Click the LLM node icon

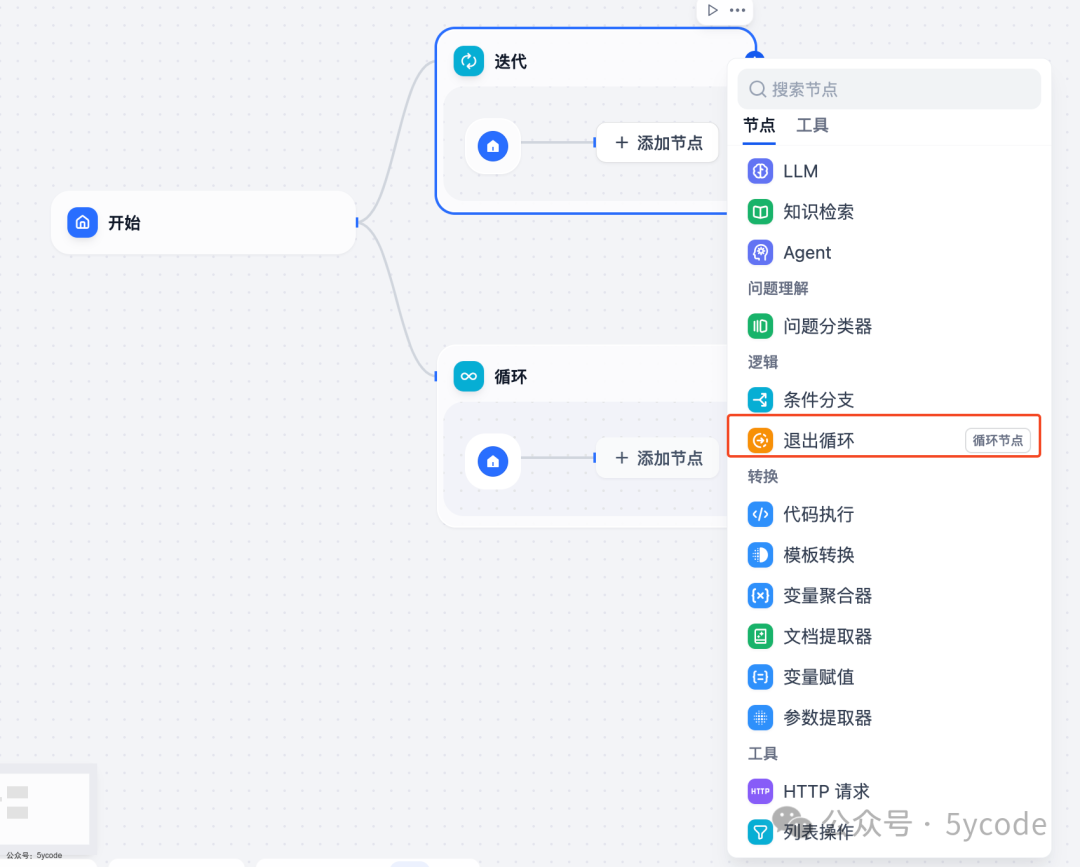click(760, 171)
